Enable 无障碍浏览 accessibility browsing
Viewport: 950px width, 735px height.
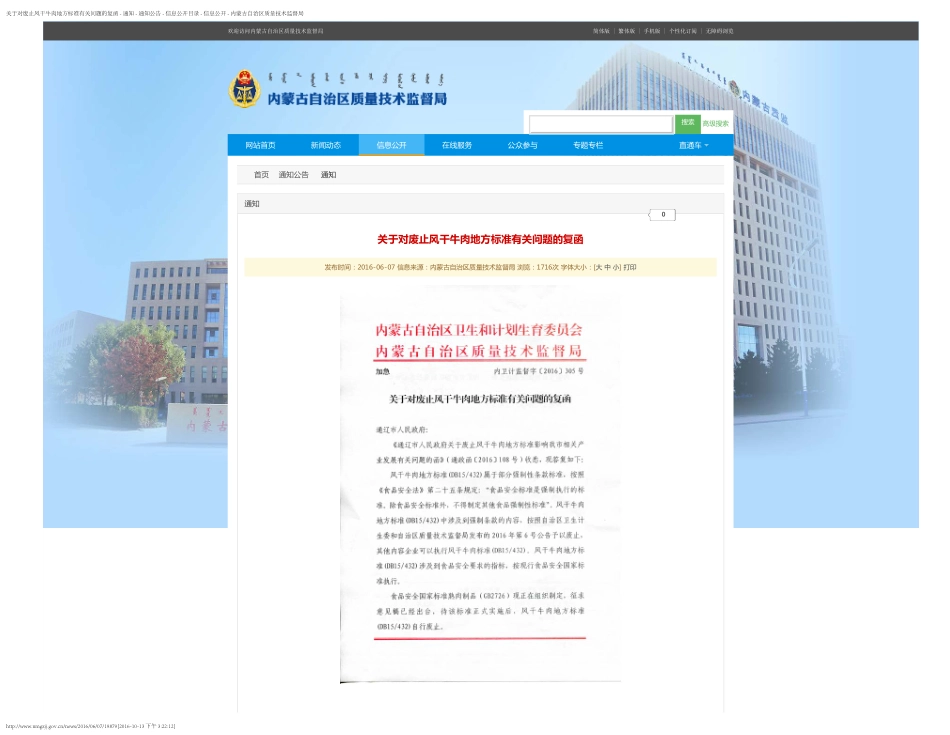pos(721,31)
